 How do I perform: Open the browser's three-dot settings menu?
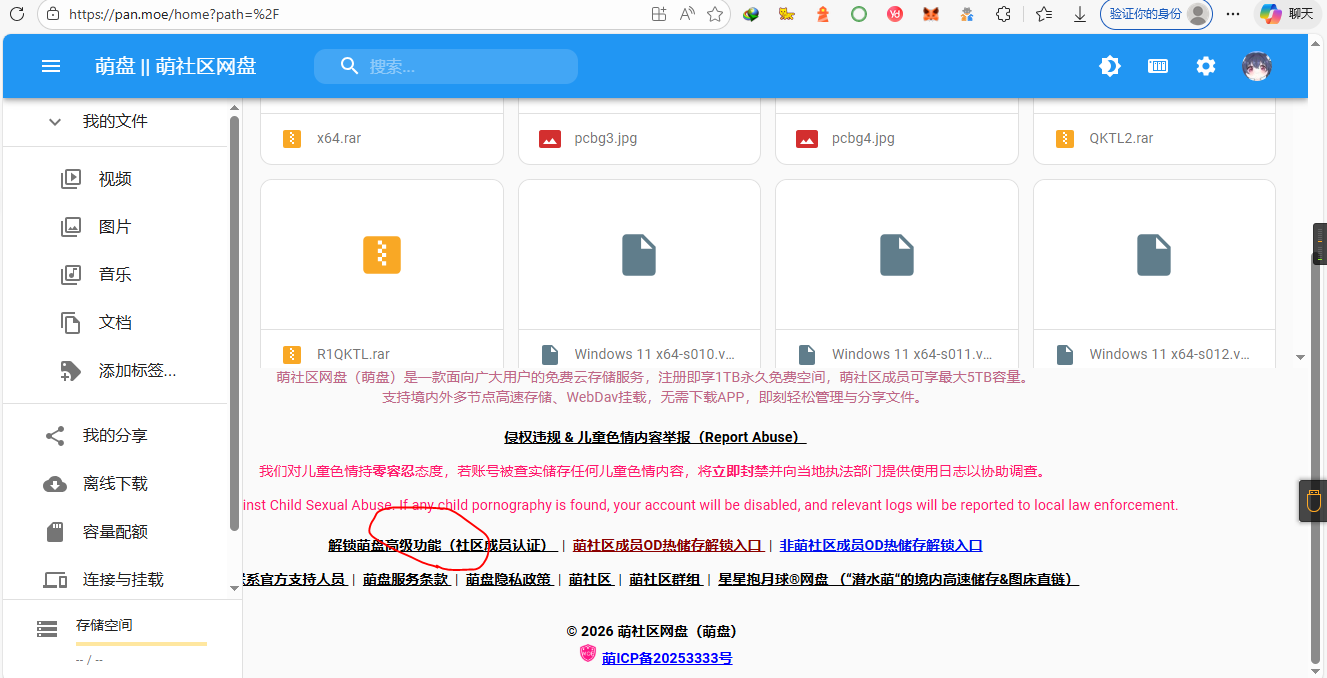point(1233,14)
